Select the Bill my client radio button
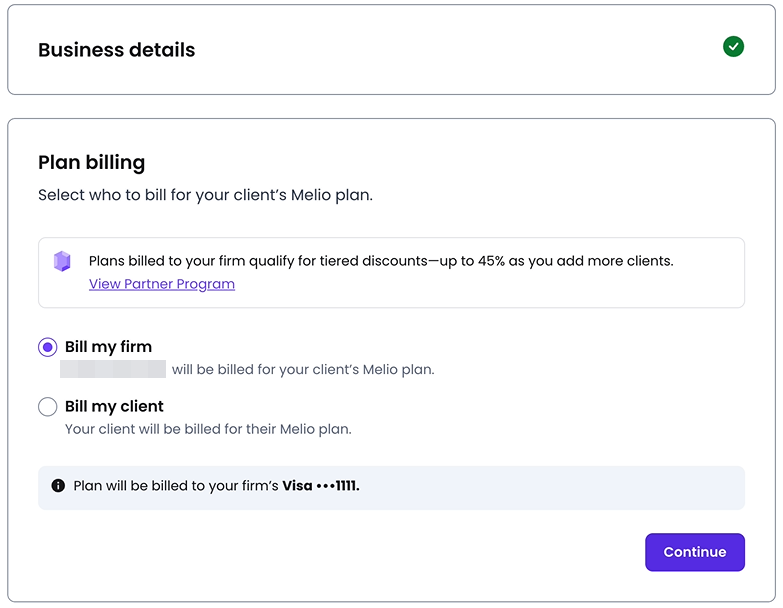This screenshot has width=783, height=608. (47, 407)
